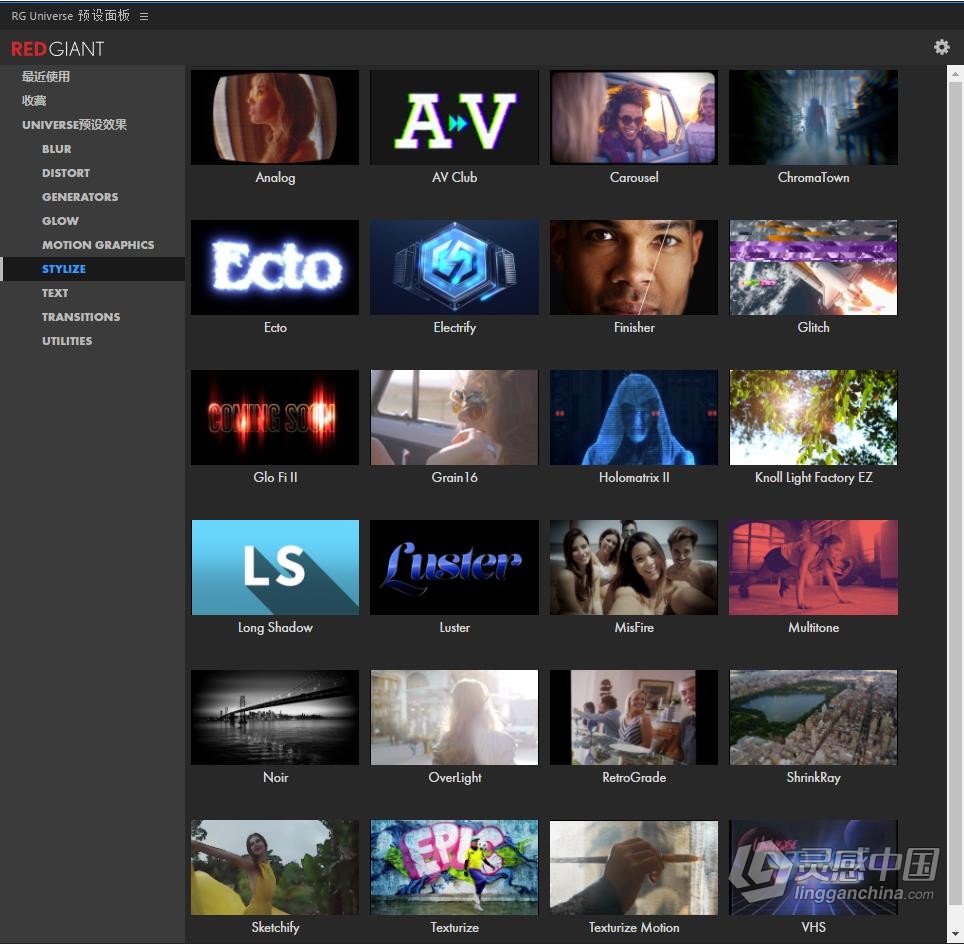Image resolution: width=964 pixels, height=944 pixels.
Task: Select the Texturize graffiti thumbnail
Action: pos(454,867)
